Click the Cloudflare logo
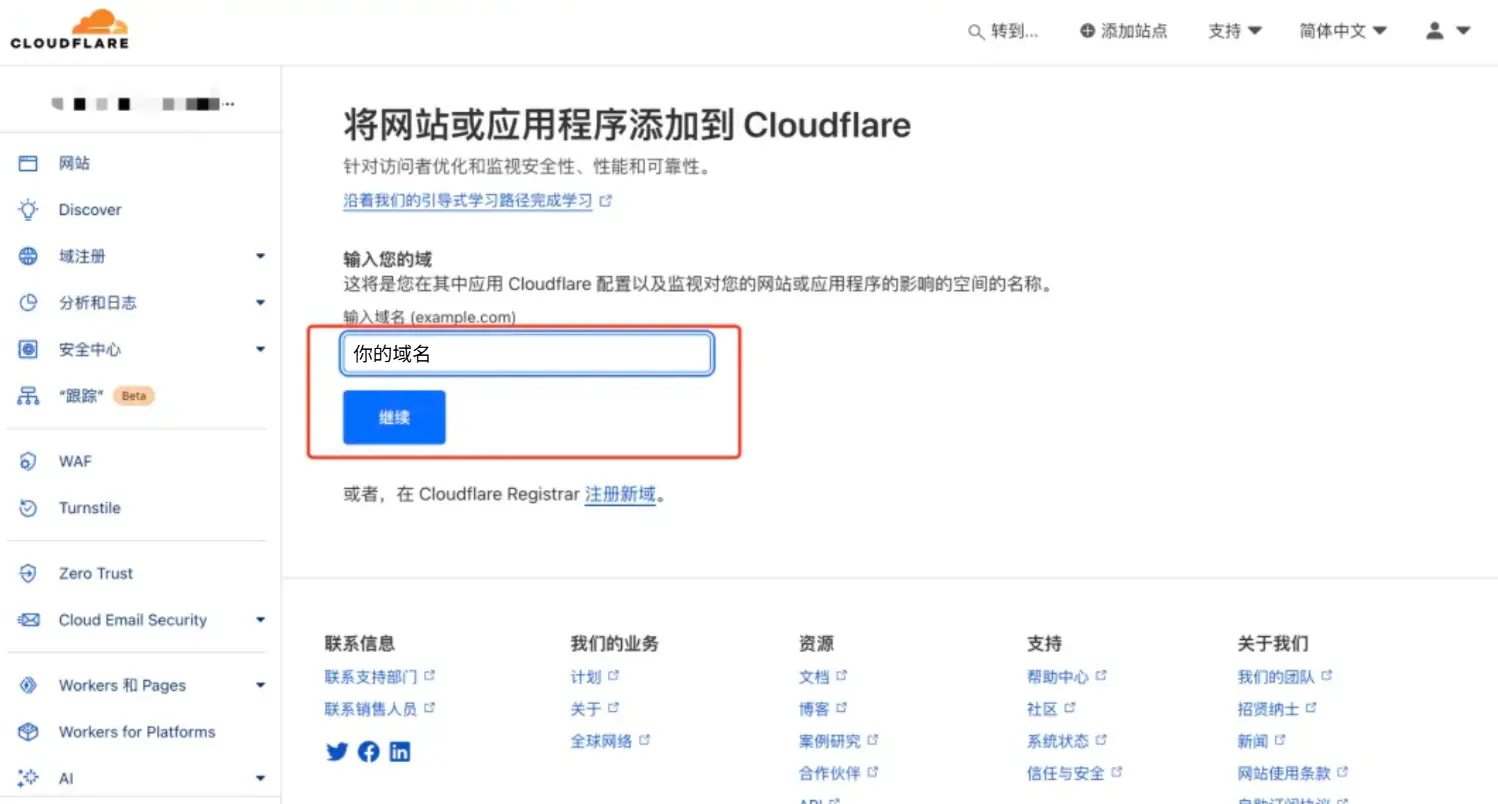This screenshot has height=804, width=1498. click(70, 29)
